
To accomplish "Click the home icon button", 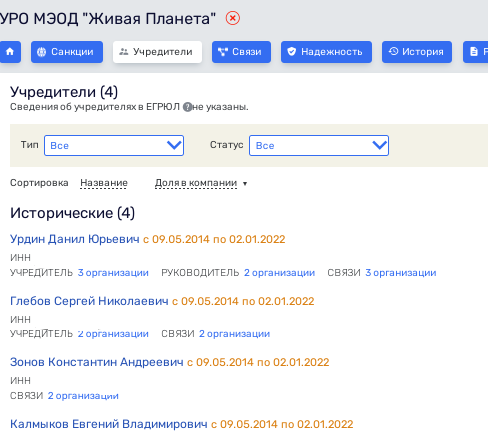I will click(x=10, y=52).
